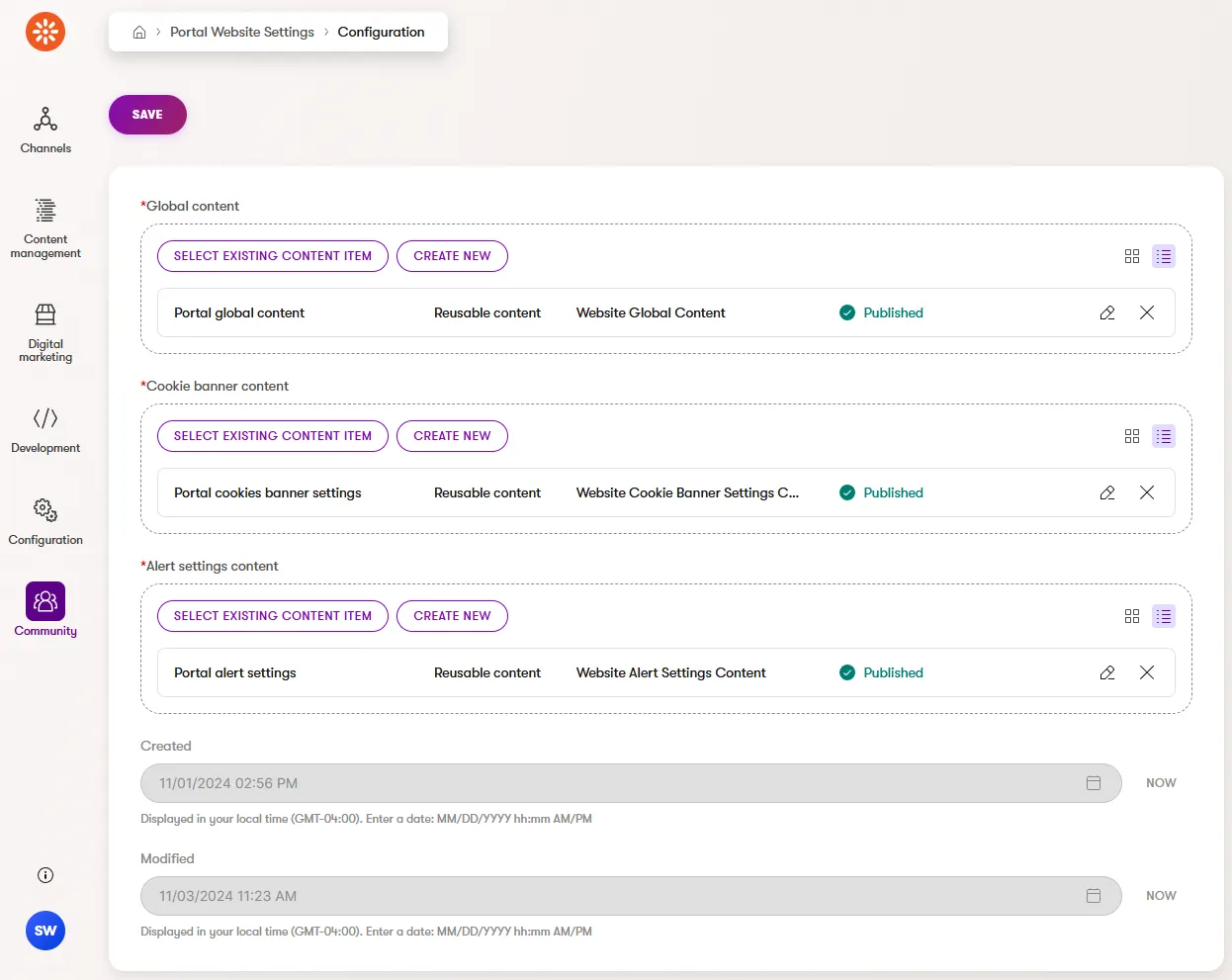The image size is (1232, 980).
Task: Open the SW user account menu
Action: pyautogui.click(x=45, y=931)
